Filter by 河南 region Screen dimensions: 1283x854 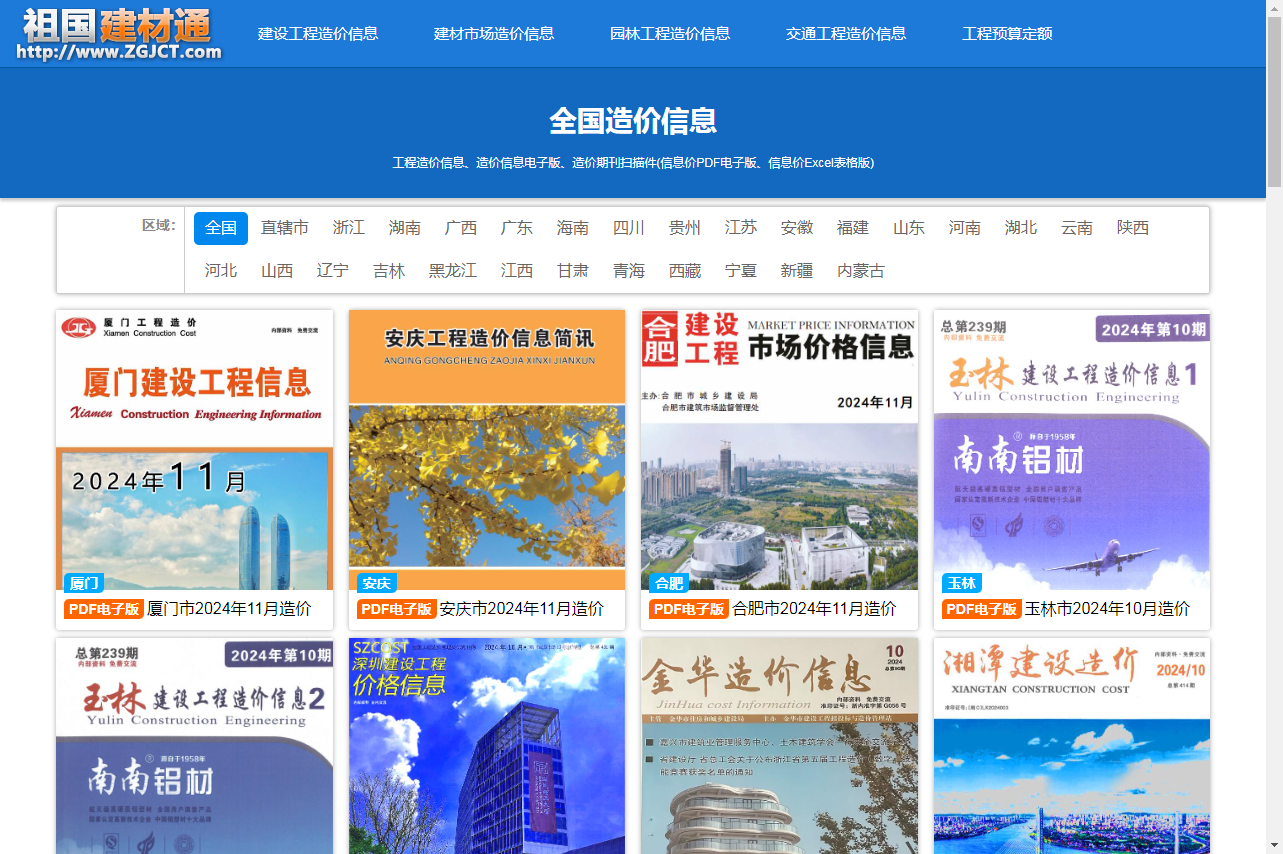[965, 228]
